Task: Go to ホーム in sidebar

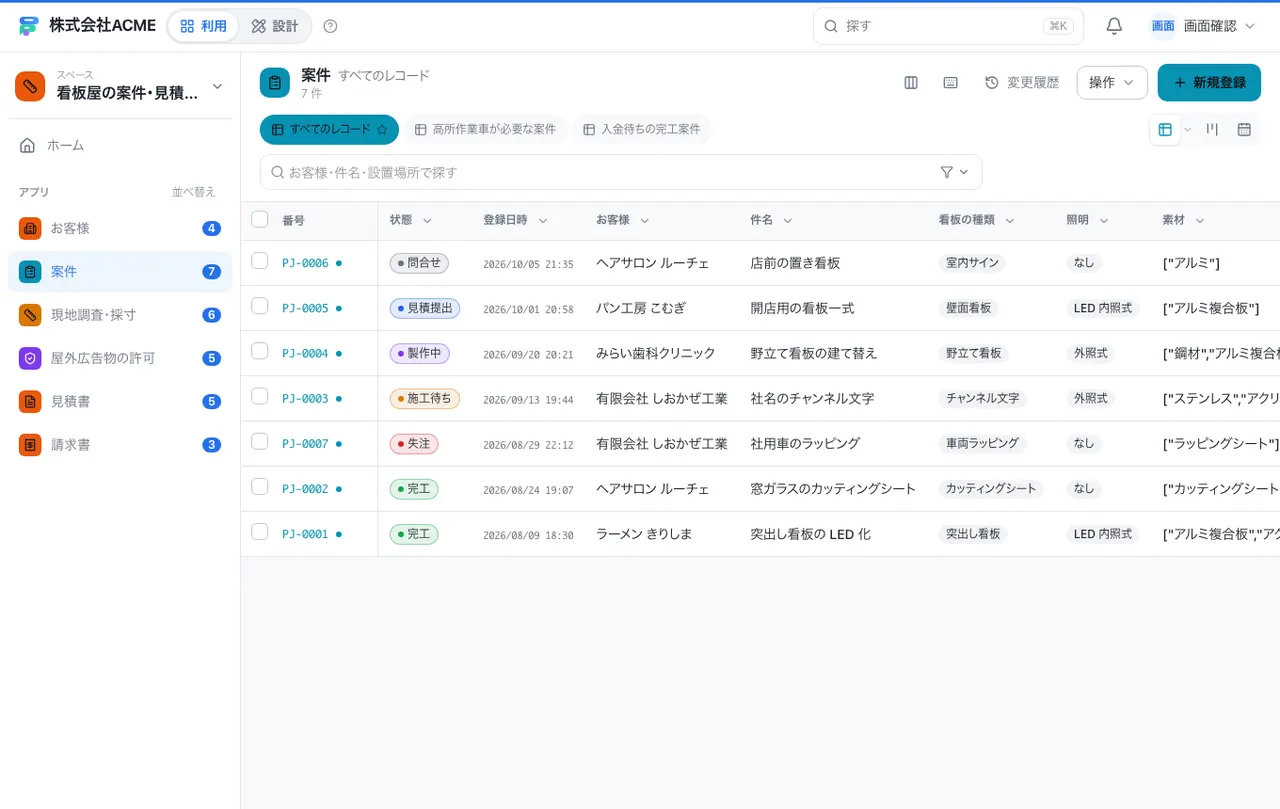Action: 120,145
